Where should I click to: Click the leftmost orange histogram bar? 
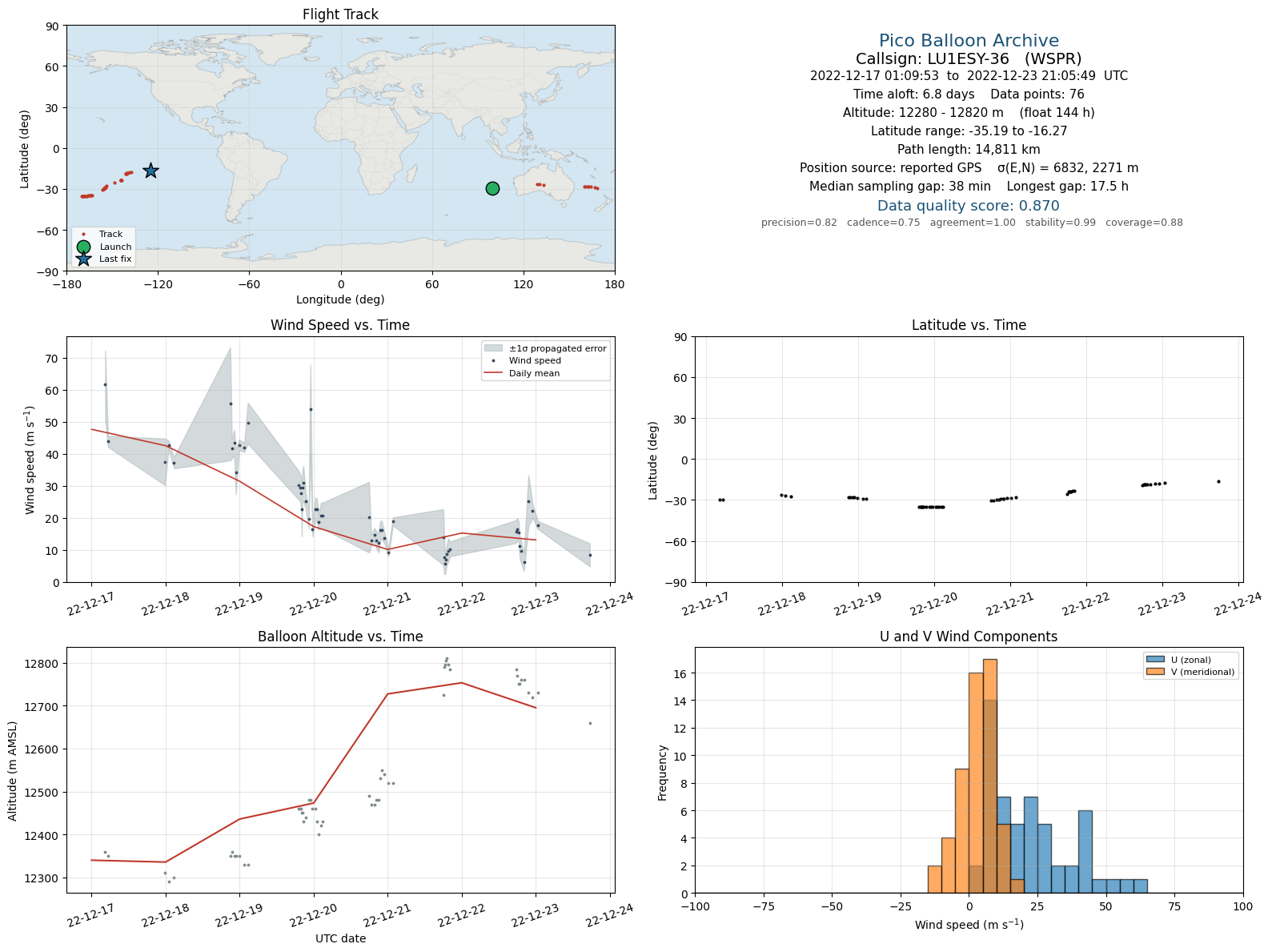(x=935, y=879)
